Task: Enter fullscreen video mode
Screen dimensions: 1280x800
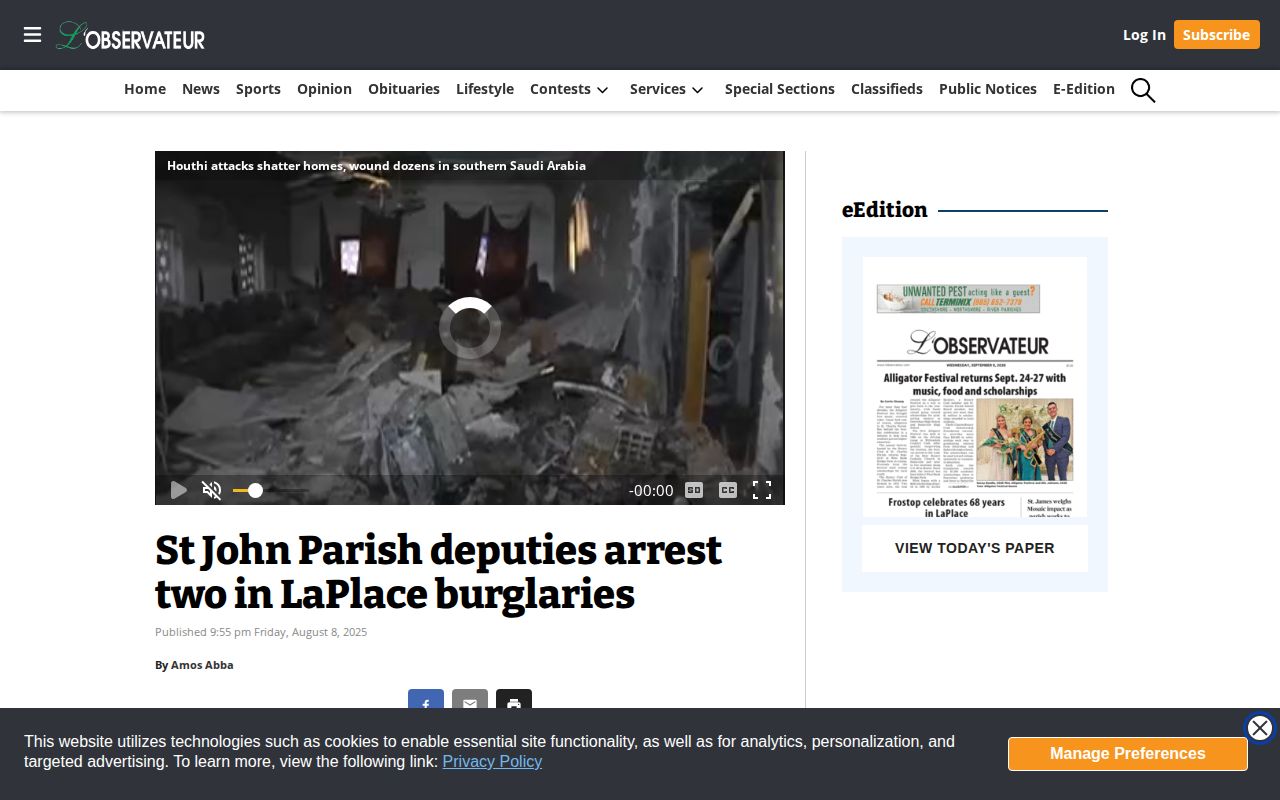Action: [762, 490]
